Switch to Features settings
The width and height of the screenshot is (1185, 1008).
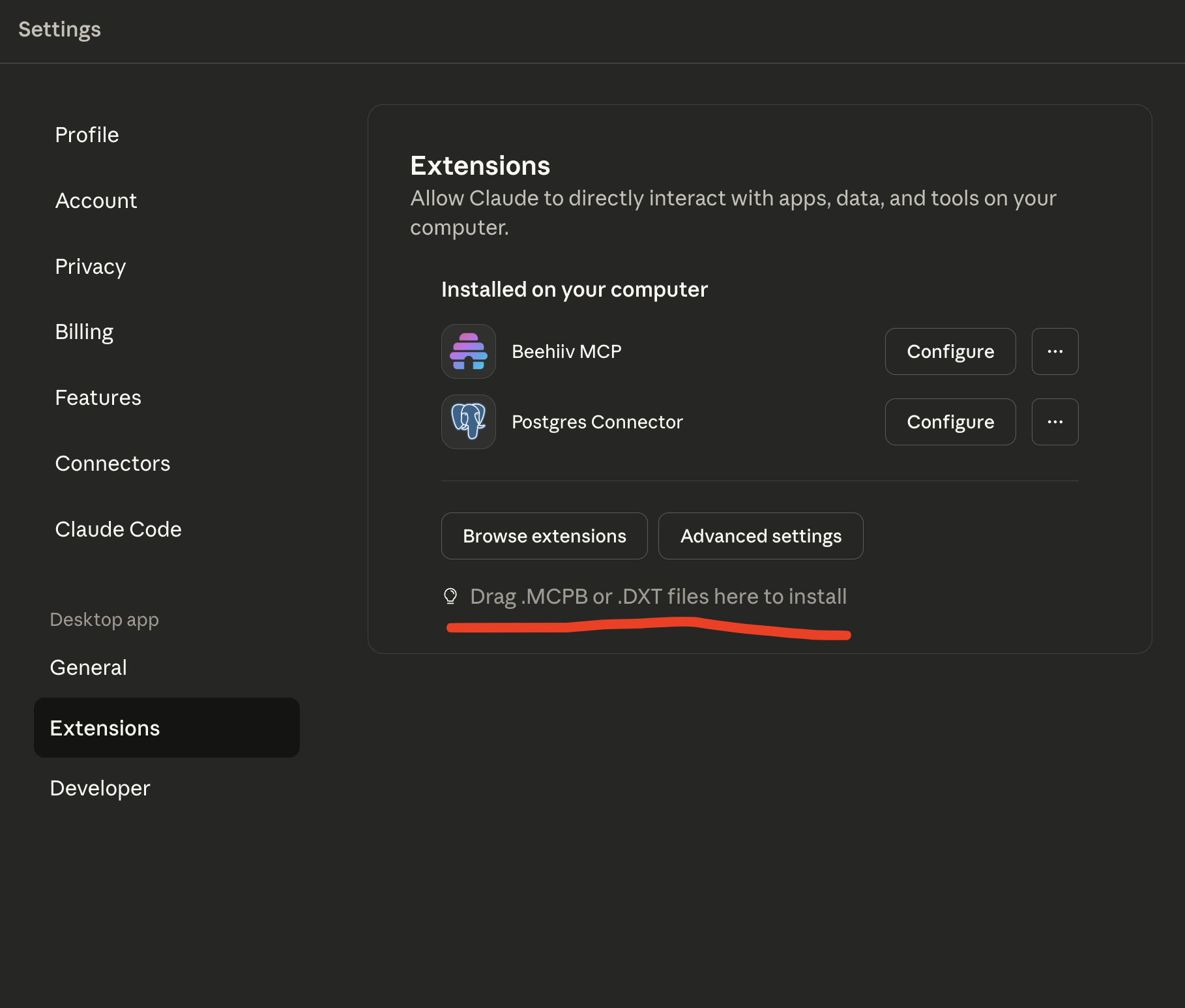tap(98, 398)
